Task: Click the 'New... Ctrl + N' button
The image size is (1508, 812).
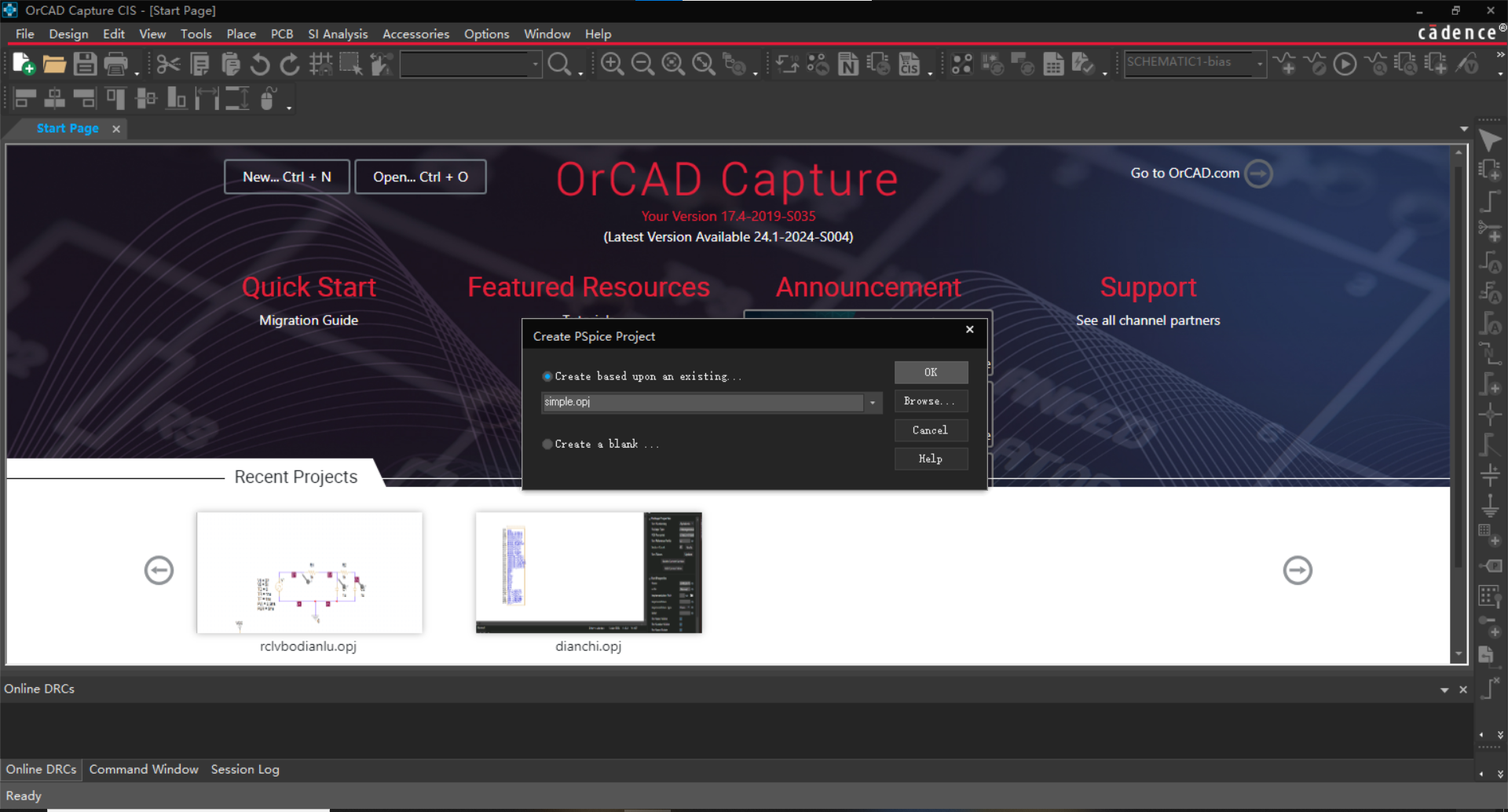Action: point(287,177)
